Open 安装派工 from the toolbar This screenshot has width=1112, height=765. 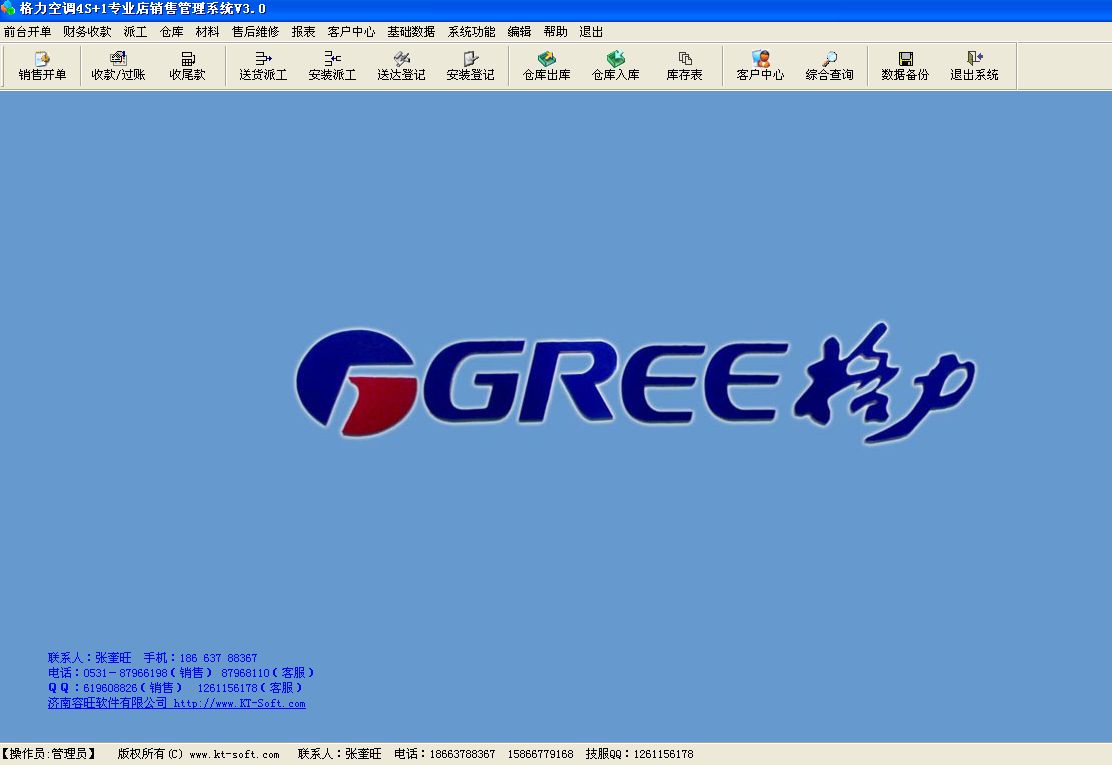click(x=332, y=67)
